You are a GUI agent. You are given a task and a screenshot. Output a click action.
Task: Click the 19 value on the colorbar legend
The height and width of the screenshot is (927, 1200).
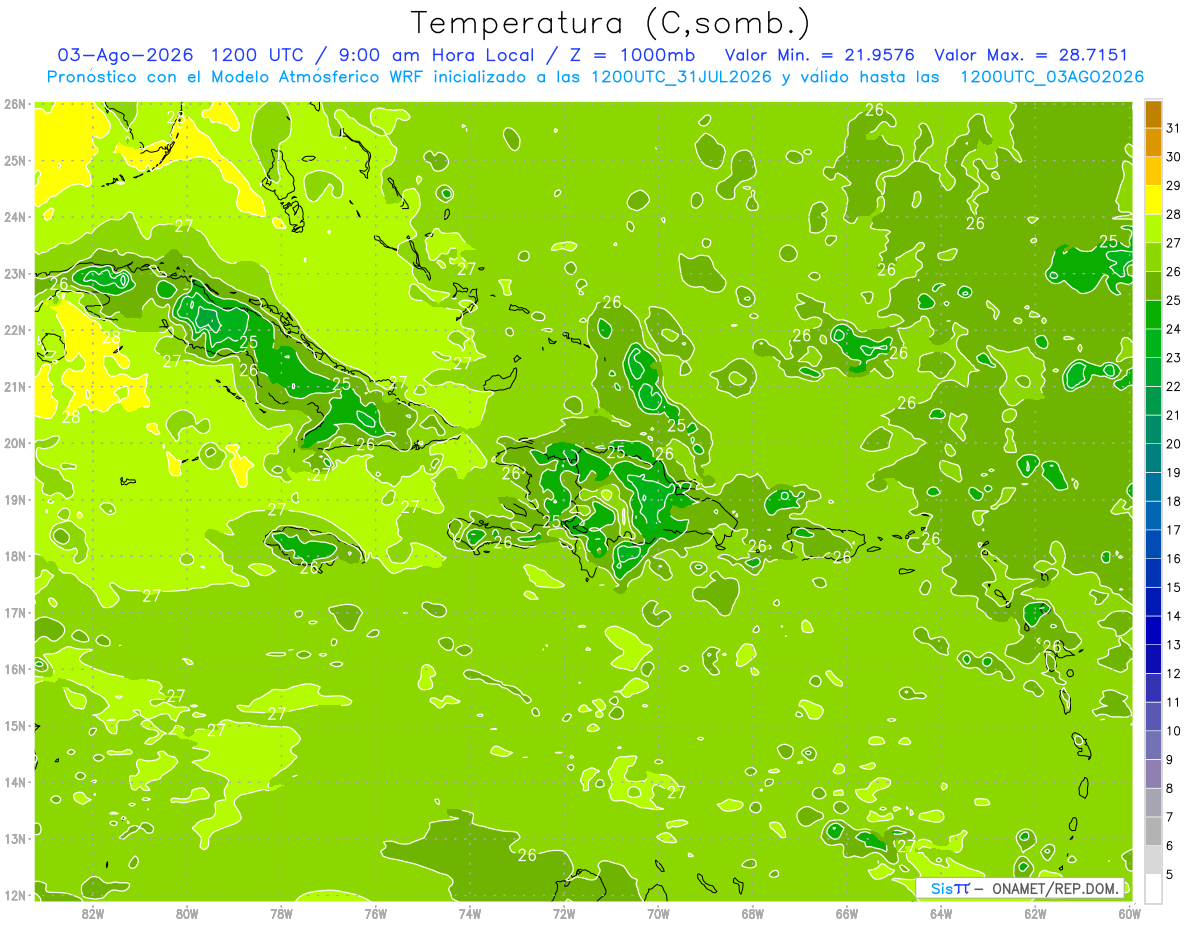pos(1174,472)
